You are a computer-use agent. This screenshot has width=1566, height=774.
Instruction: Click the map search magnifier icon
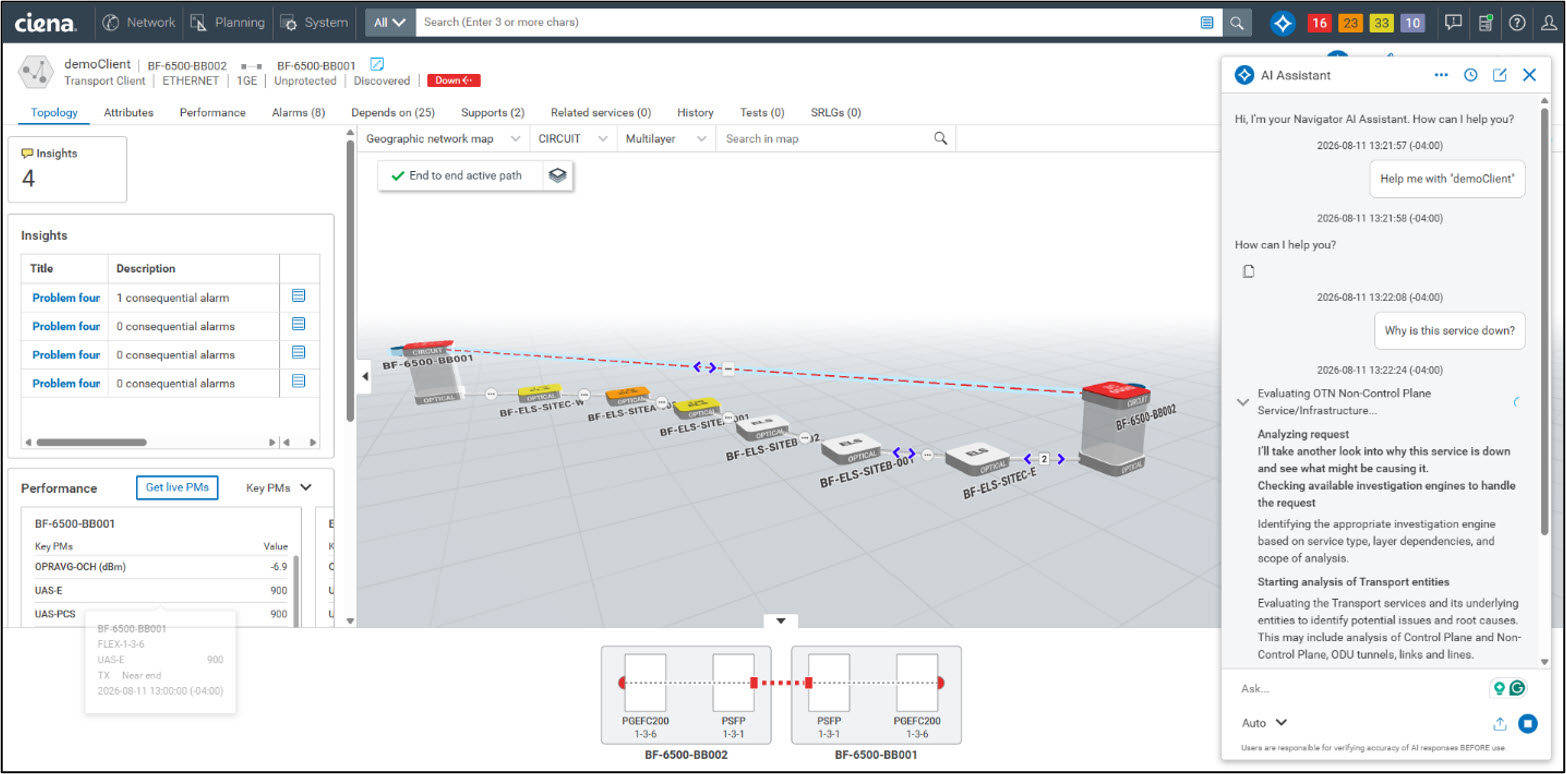(x=940, y=138)
